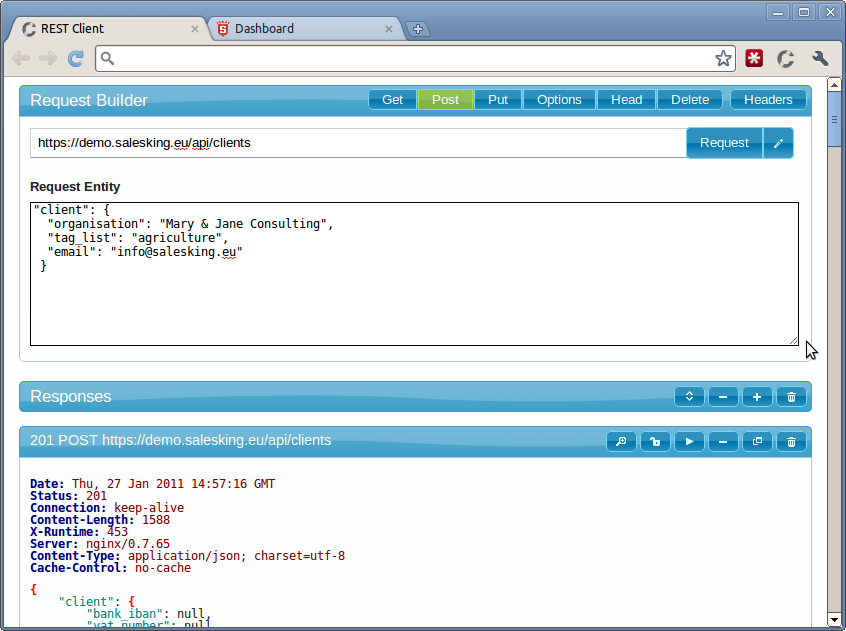Open the wrench settings menu
The width and height of the screenshot is (846, 631).
[820, 58]
